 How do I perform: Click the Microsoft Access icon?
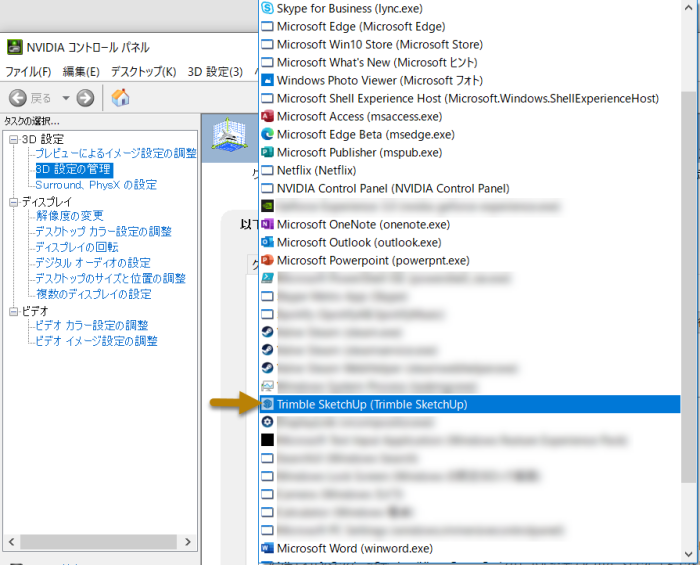[267, 116]
